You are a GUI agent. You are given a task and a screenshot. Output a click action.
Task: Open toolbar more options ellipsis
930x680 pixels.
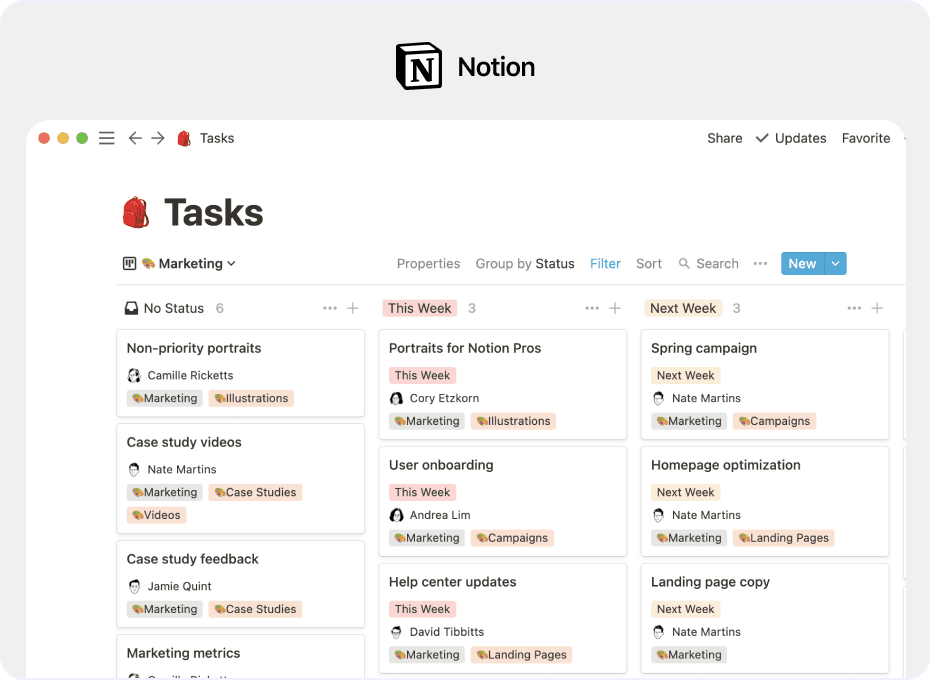760,263
